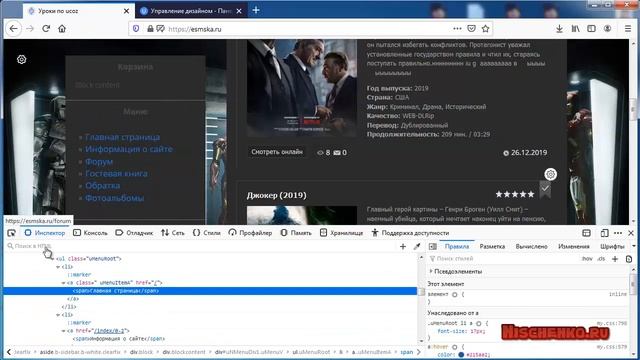The image size is (640, 360).
Task: Add a new CSS rule
Action: pyautogui.click(x=615, y=259)
